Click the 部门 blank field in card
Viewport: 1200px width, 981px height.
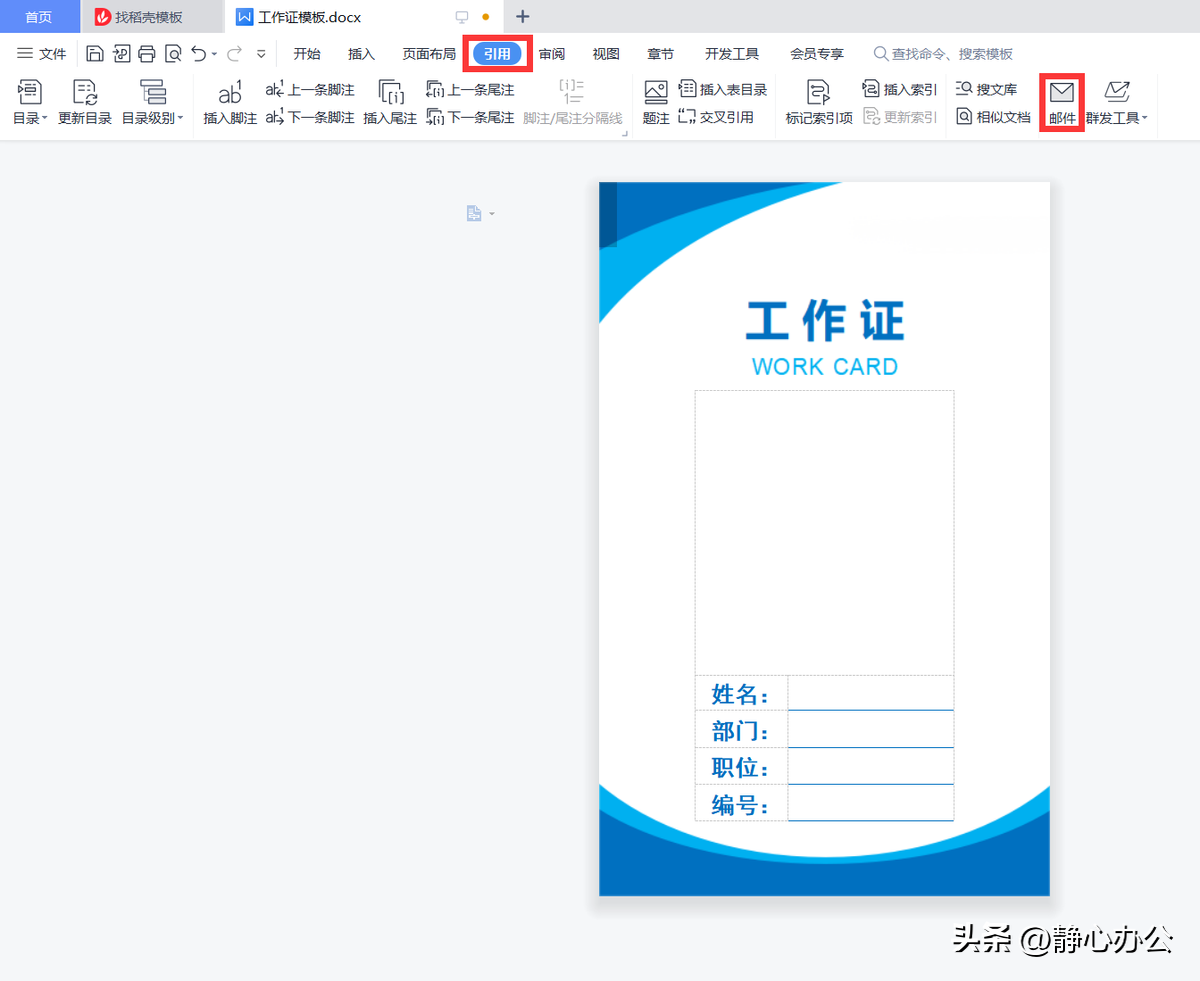pos(871,730)
